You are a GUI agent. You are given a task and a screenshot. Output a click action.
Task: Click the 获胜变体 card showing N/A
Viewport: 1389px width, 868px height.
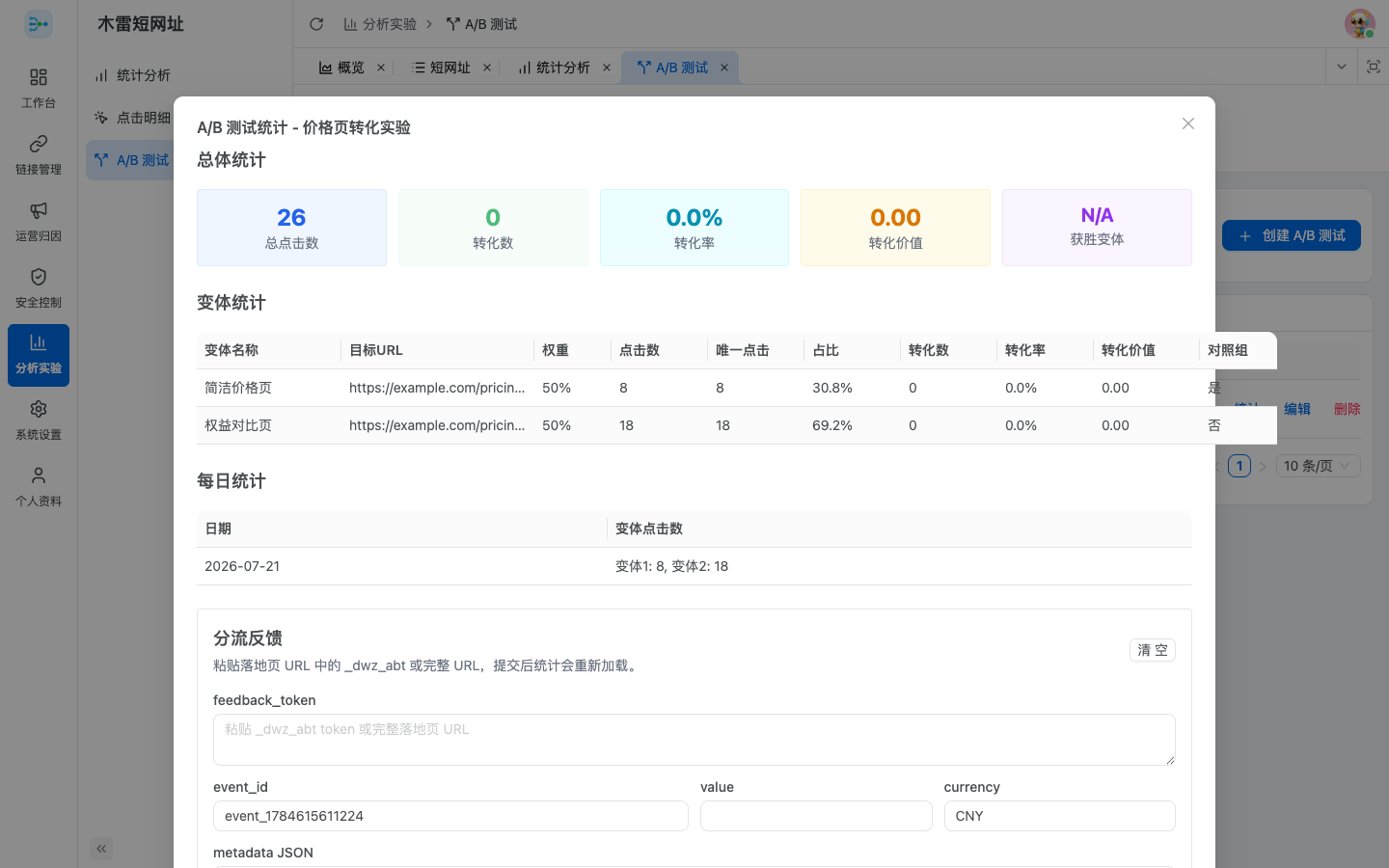click(1097, 228)
